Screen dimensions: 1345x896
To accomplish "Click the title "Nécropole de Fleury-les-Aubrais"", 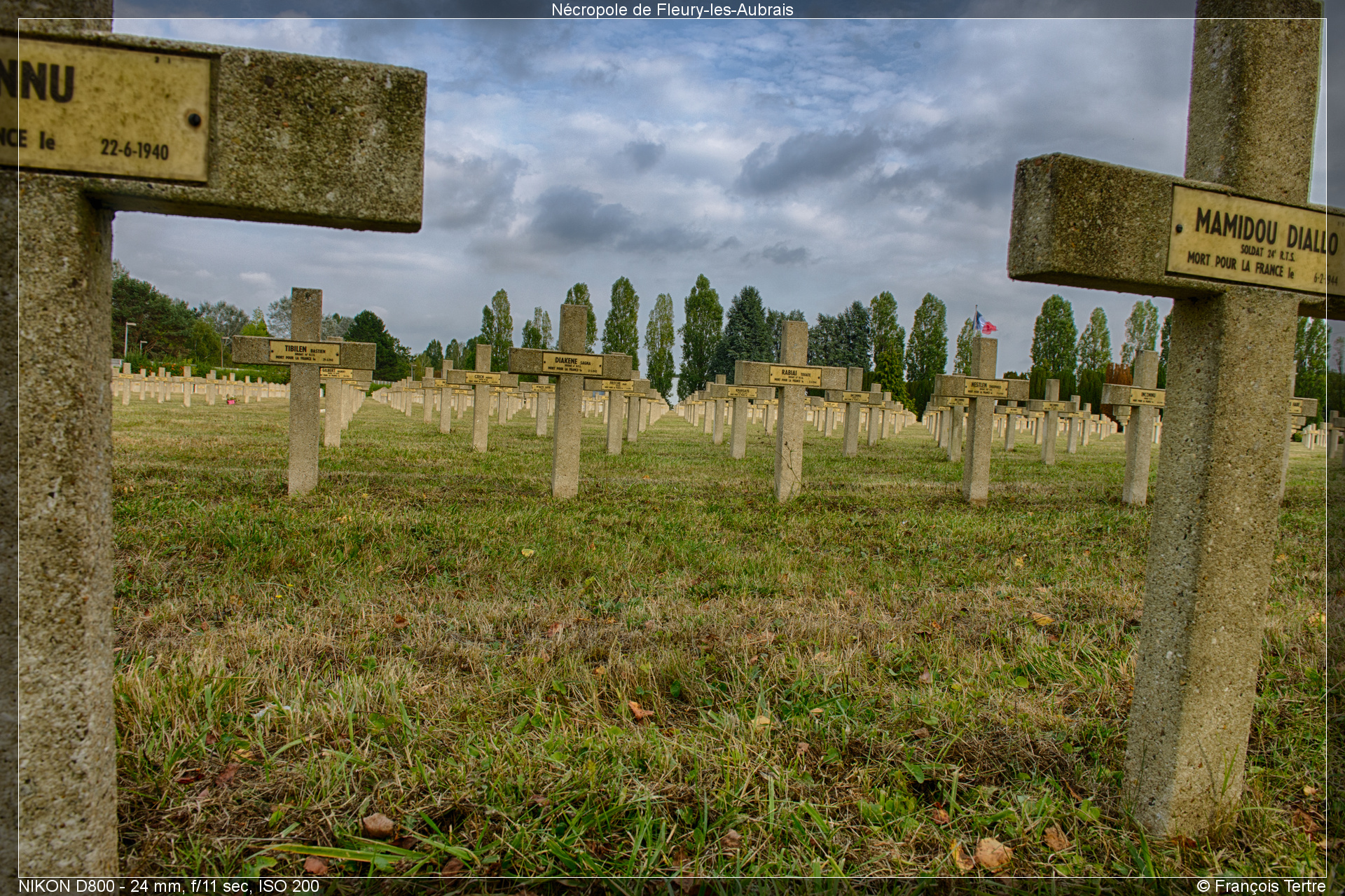I will 672,10.
